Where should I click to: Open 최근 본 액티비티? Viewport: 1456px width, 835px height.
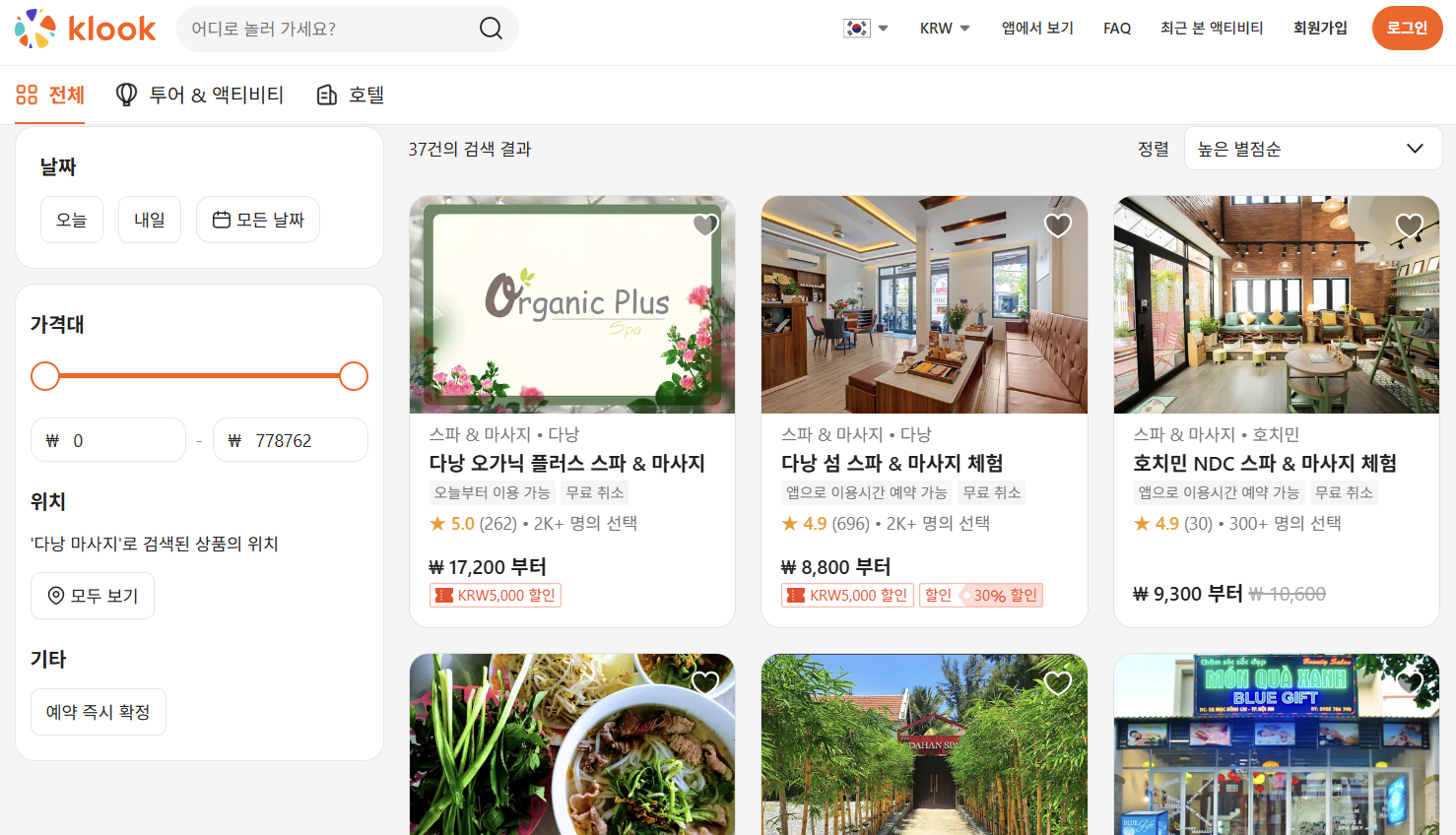(x=1212, y=29)
